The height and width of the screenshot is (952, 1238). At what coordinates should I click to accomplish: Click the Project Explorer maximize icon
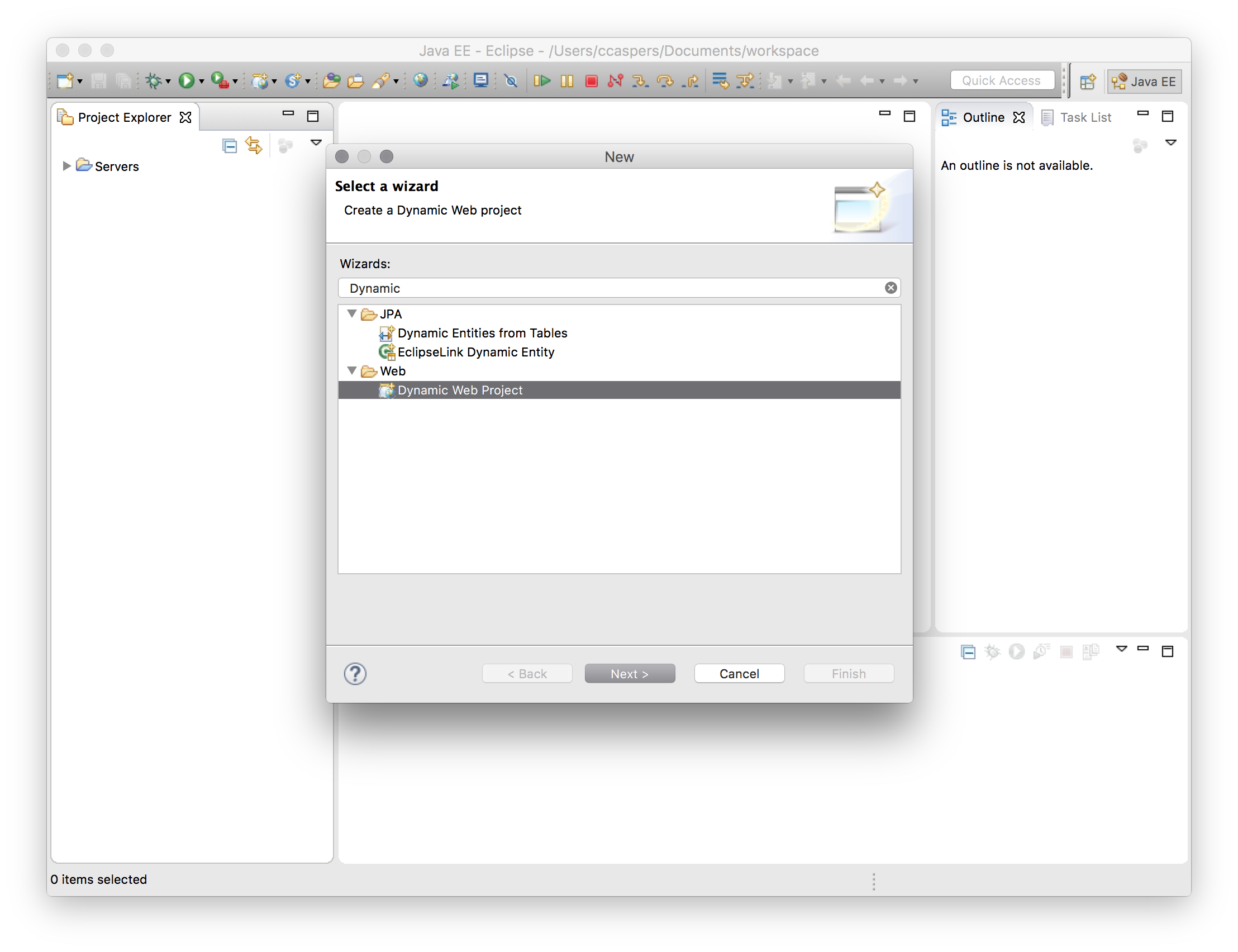[314, 116]
